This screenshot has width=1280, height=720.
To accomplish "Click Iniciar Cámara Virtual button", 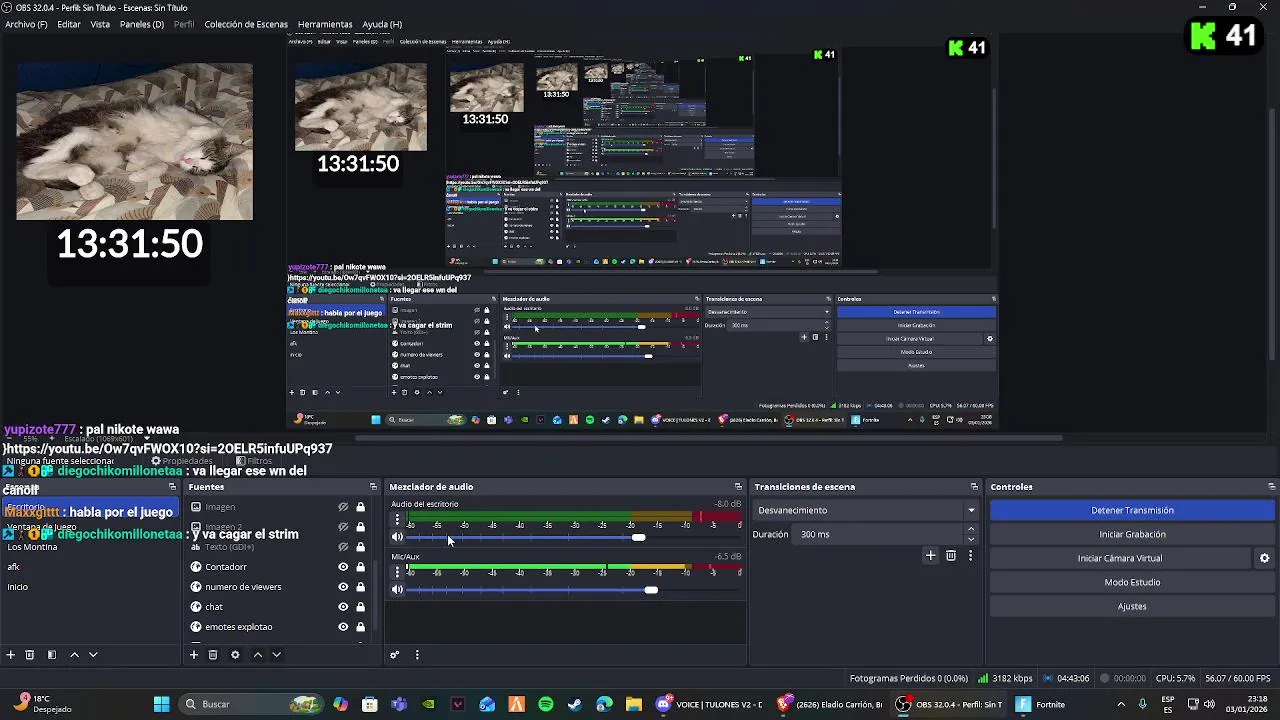I will [x=1120, y=558].
